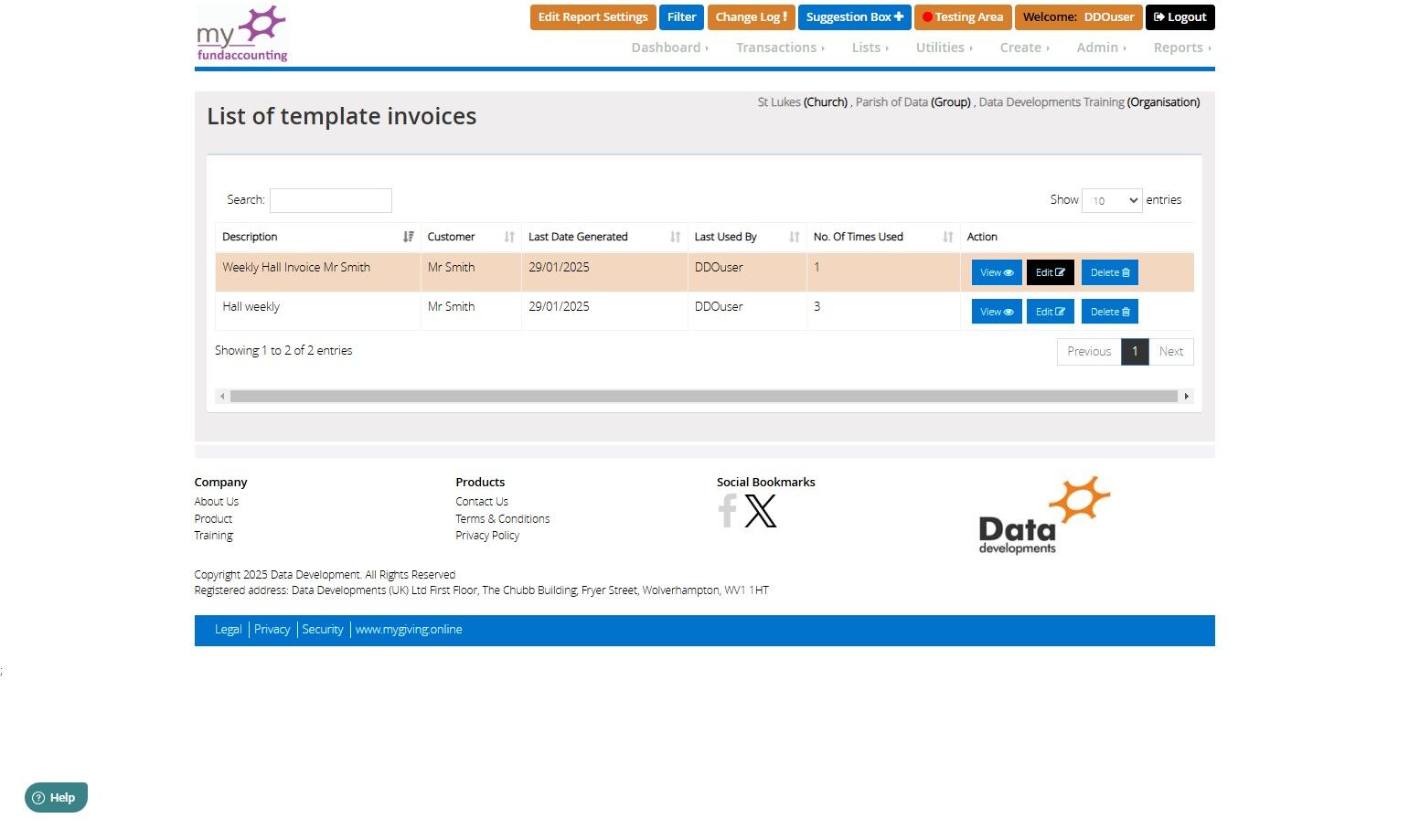This screenshot has height=840, width=1409.
Task: Click the Data Developments footer logo
Action: (x=1043, y=516)
